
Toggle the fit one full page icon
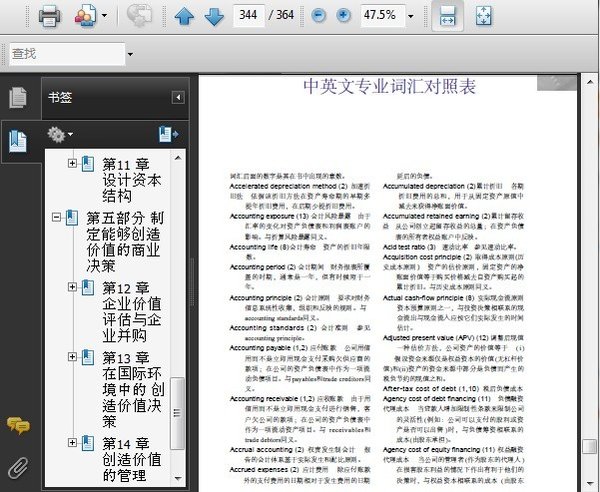click(483, 16)
